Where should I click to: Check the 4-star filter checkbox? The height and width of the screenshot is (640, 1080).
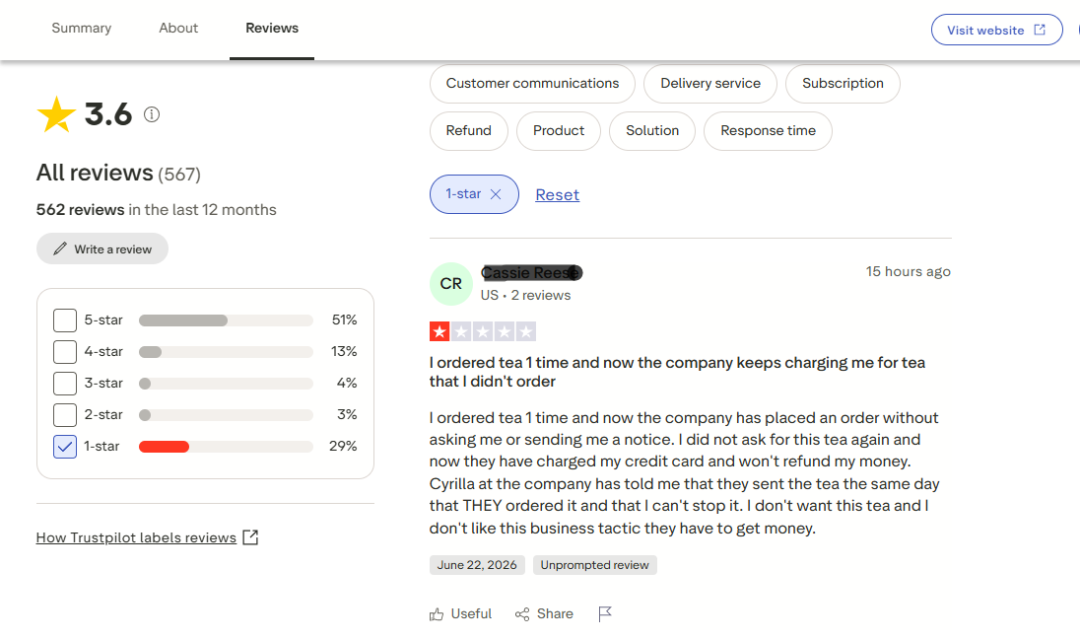[x=65, y=352]
